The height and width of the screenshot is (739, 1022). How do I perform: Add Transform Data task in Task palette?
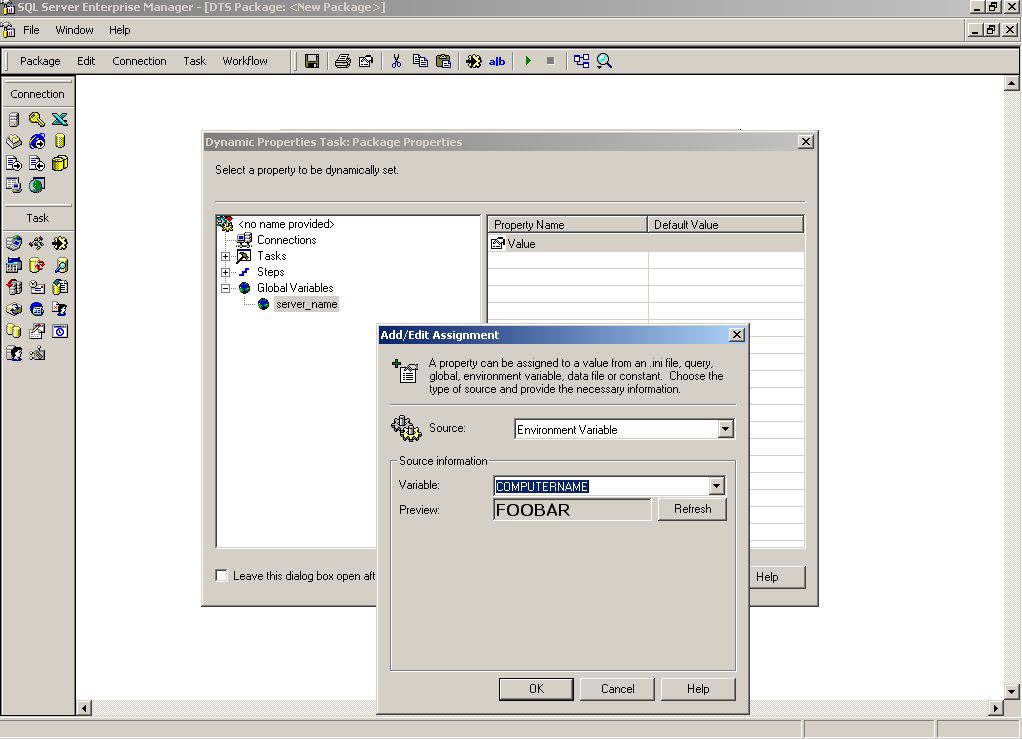tap(59, 243)
